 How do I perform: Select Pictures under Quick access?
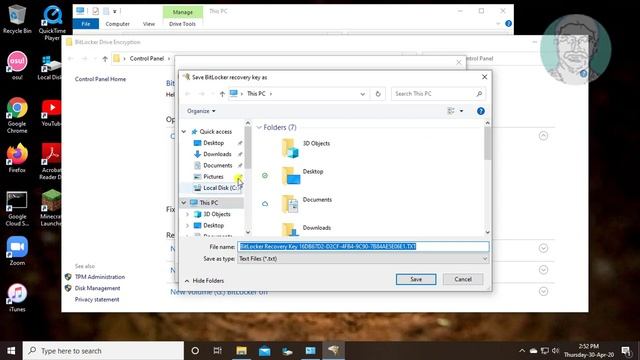pyautogui.click(x=213, y=177)
